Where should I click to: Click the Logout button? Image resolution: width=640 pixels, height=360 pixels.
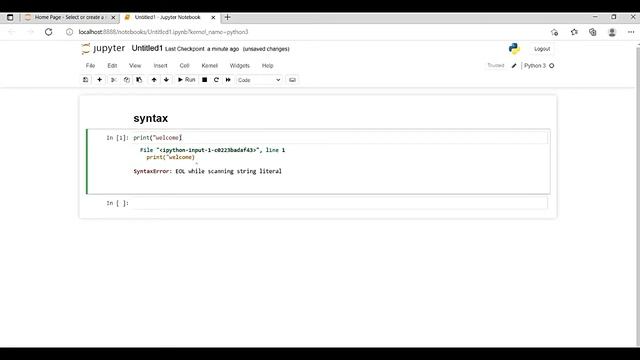click(542, 49)
